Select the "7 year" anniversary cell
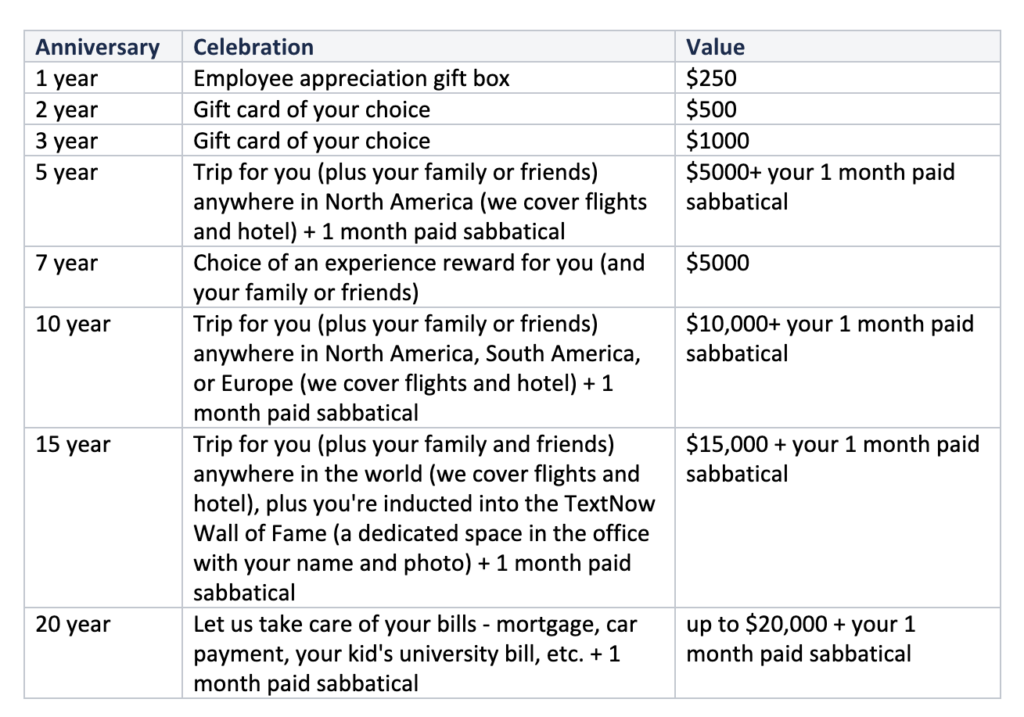The image size is (1024, 717). pos(67,263)
